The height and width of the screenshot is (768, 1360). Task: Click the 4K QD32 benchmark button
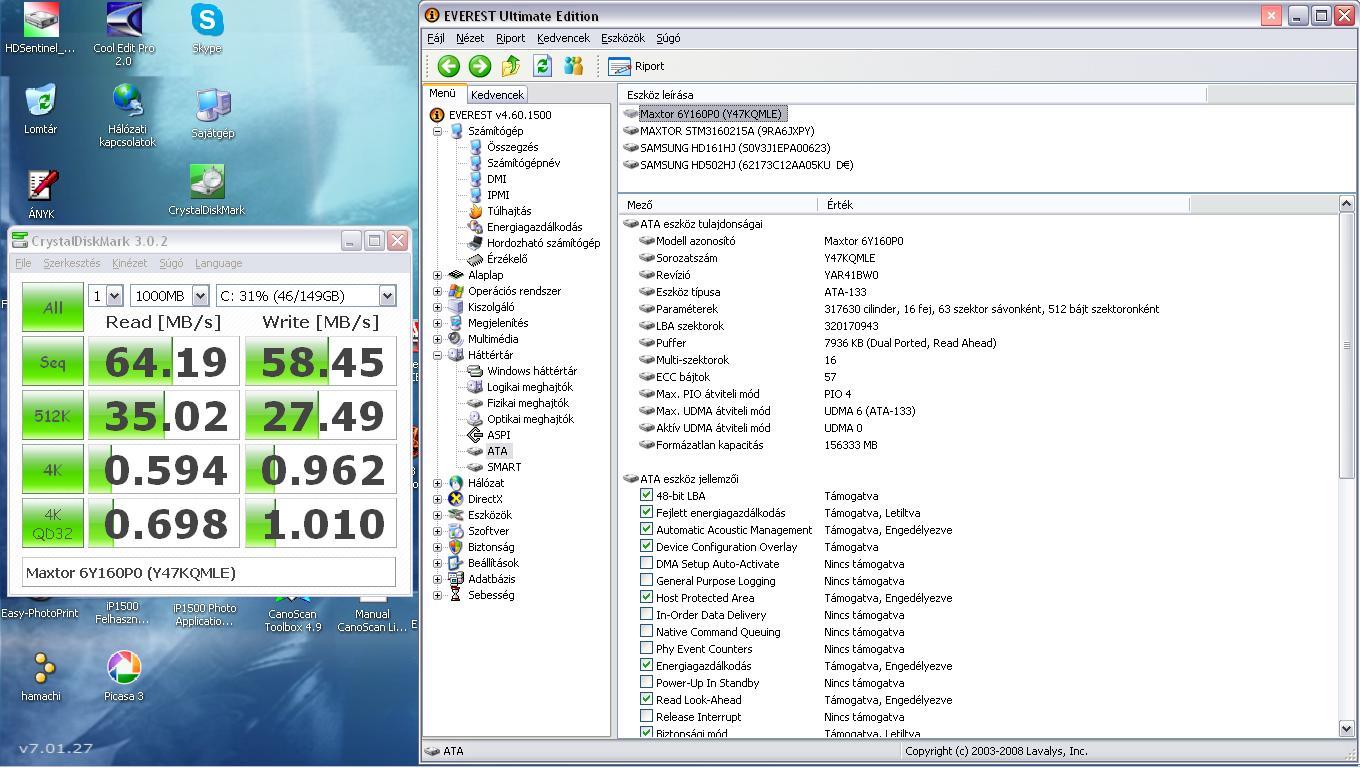53,524
